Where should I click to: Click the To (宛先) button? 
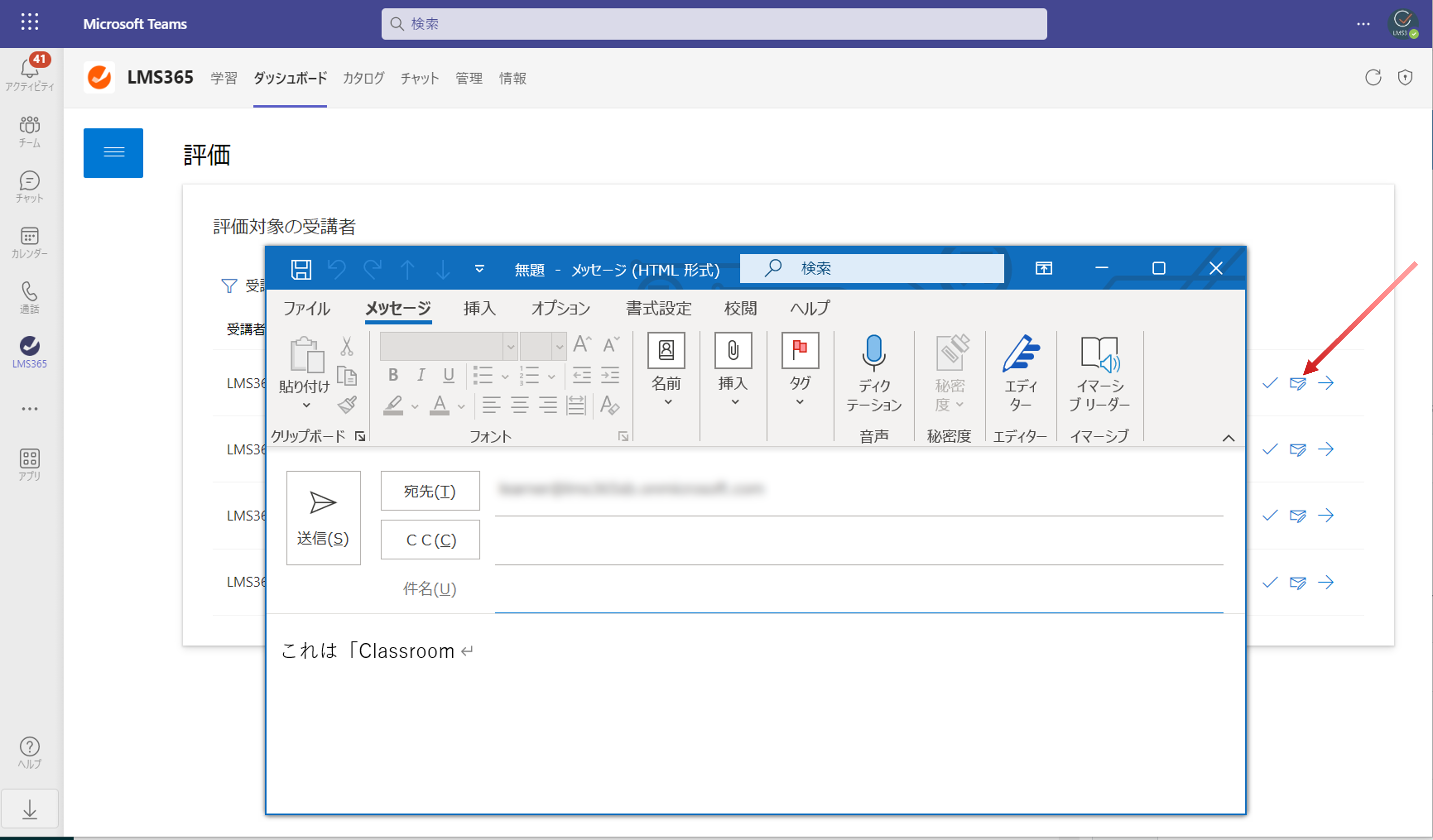pos(430,491)
